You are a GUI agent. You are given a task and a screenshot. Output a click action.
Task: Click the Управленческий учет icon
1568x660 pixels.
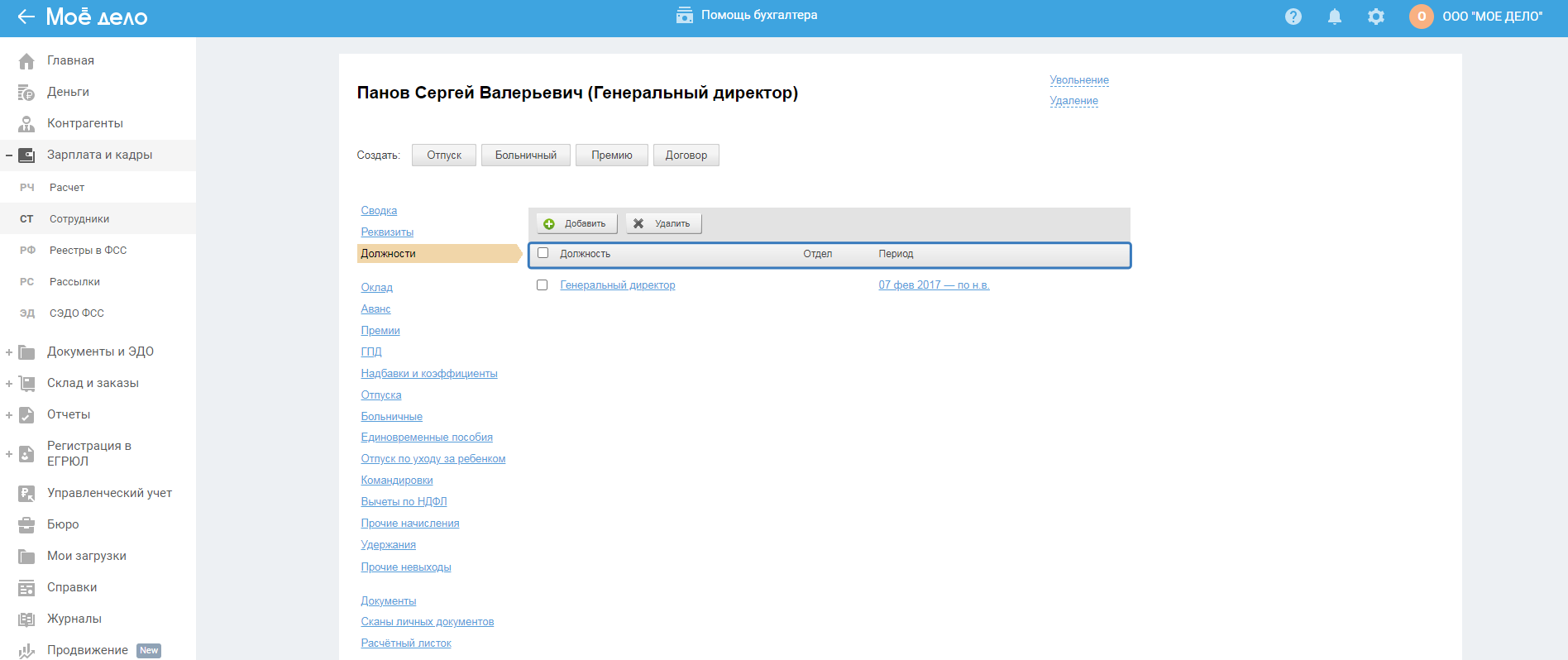[26, 494]
